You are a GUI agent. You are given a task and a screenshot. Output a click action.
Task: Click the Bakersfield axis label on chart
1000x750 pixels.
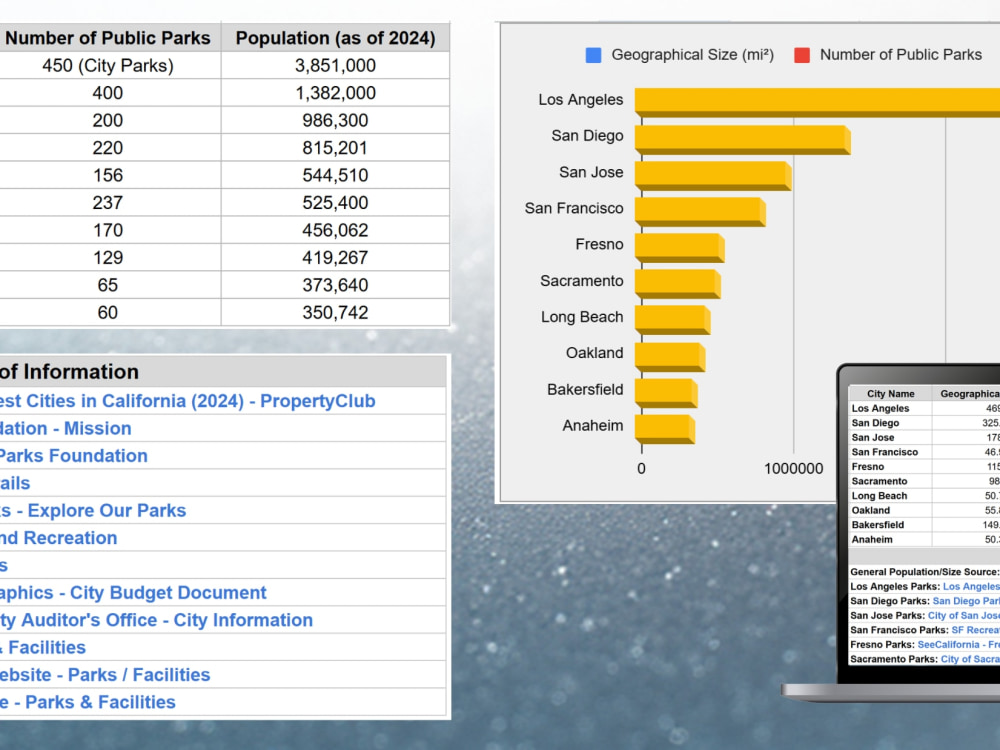point(585,390)
